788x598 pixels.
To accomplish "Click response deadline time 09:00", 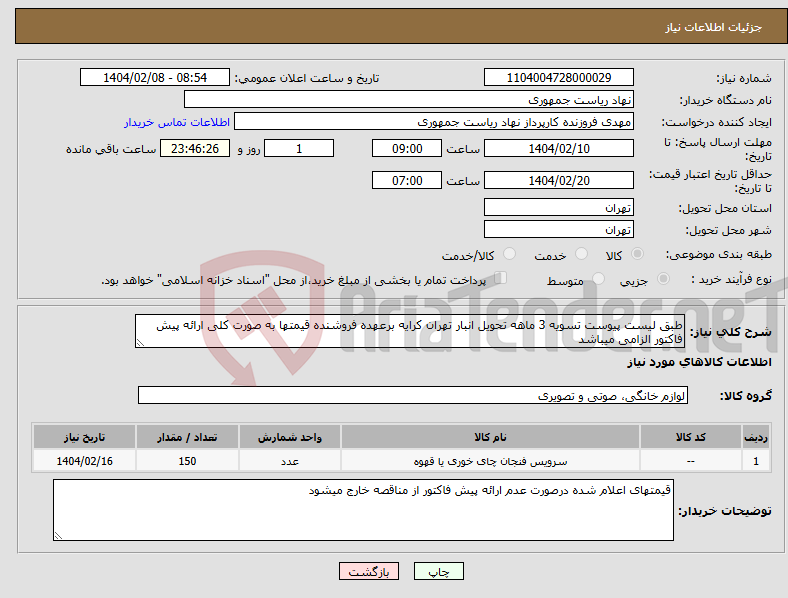I will (407, 149).
